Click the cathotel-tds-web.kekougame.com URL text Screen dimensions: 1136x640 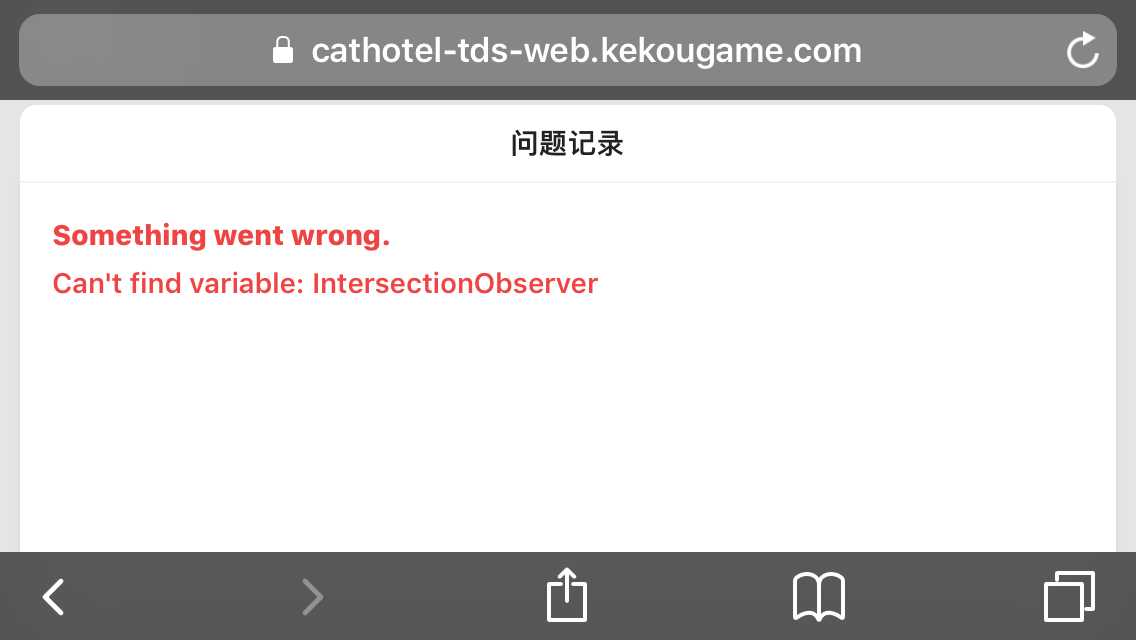coord(586,51)
